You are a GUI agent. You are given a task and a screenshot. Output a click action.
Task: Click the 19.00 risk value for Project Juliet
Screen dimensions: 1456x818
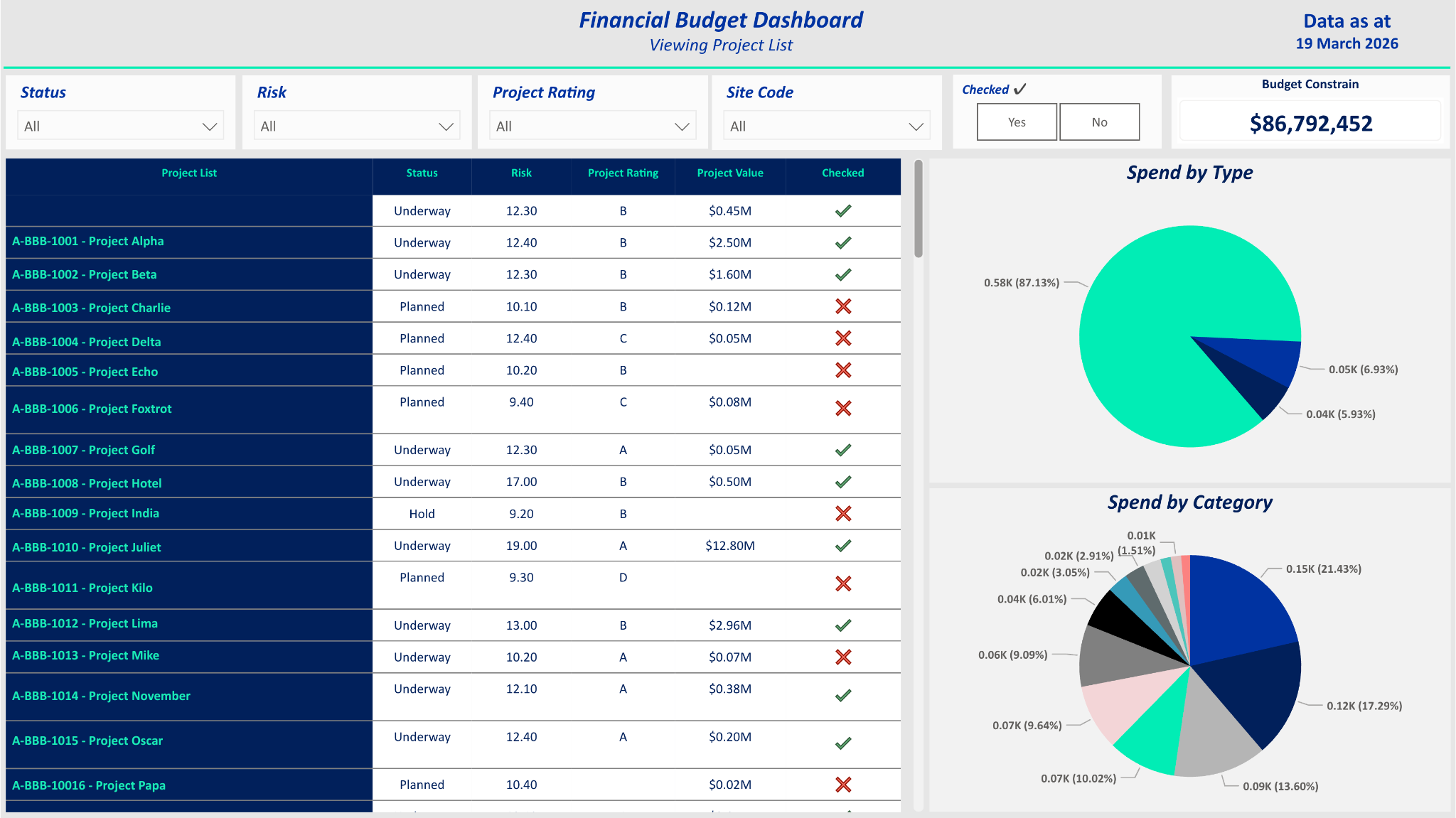tap(521, 547)
